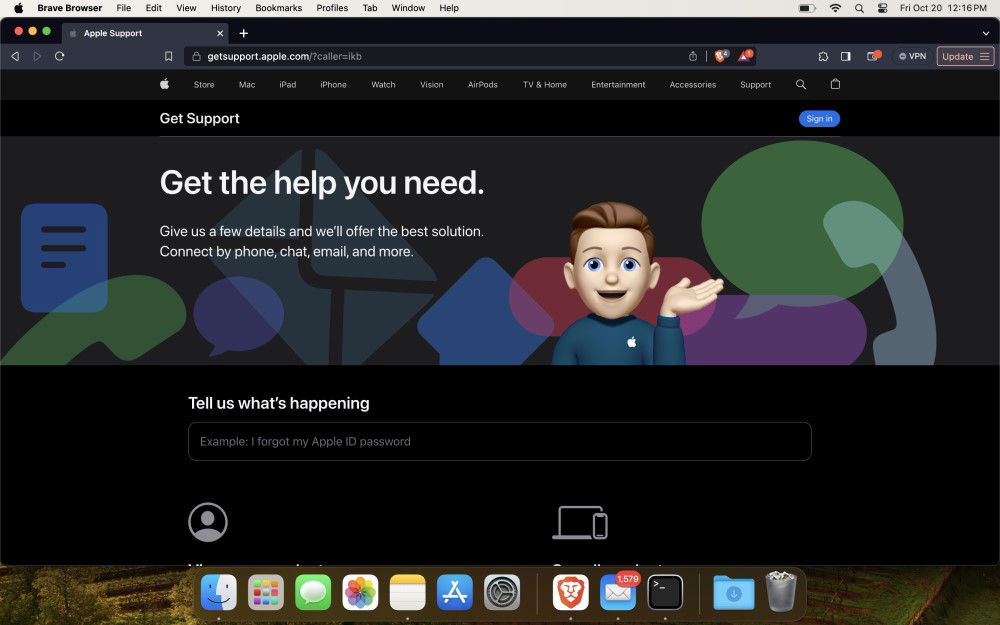The width and height of the screenshot is (1000, 625).
Task: Select the Apple Support browser tab
Action: 113,32
